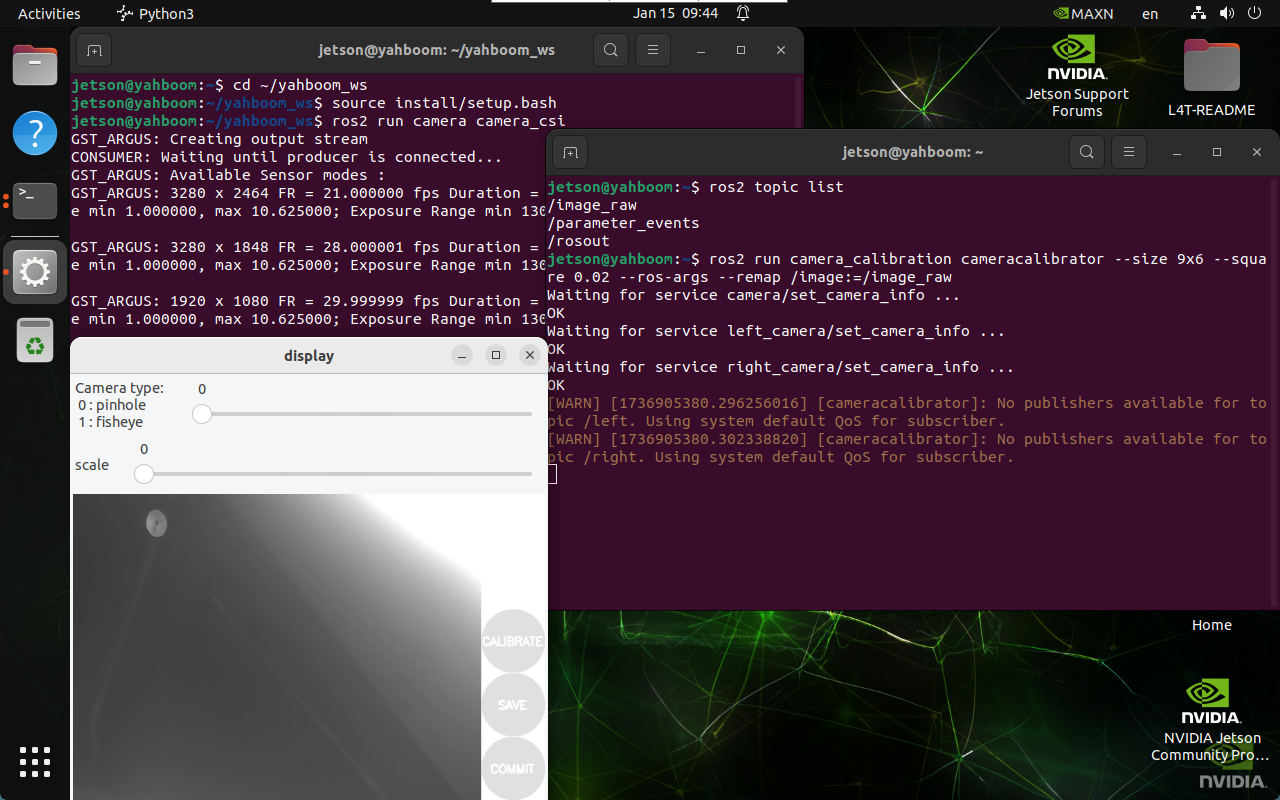Open clock and calendar Jan 15 09:44
Viewport: 1280px width, 800px height.
(x=676, y=13)
